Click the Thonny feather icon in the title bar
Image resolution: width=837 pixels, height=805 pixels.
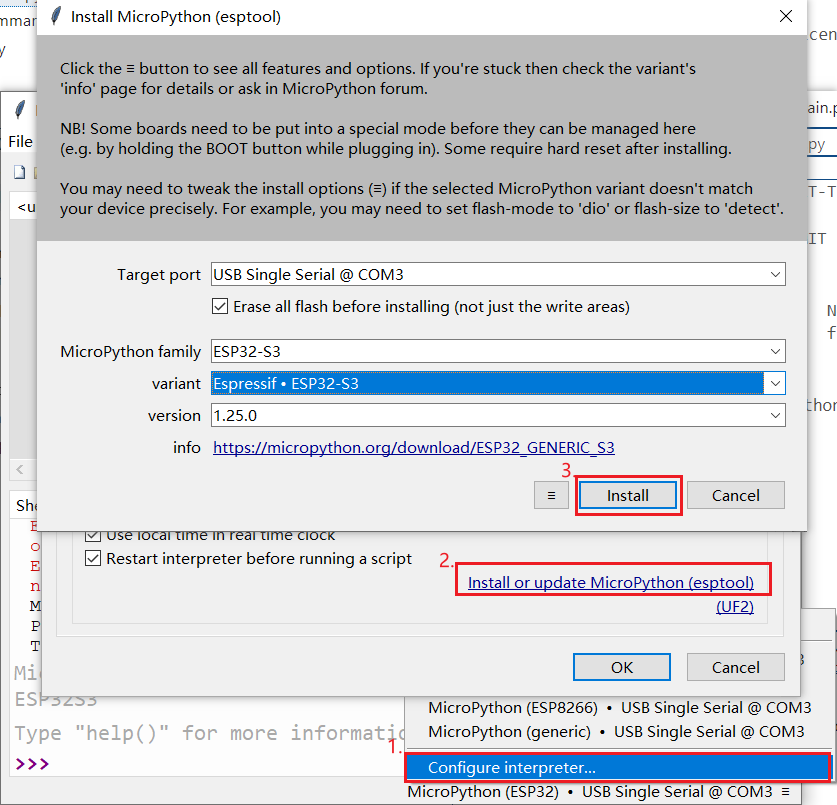click(x=19, y=109)
